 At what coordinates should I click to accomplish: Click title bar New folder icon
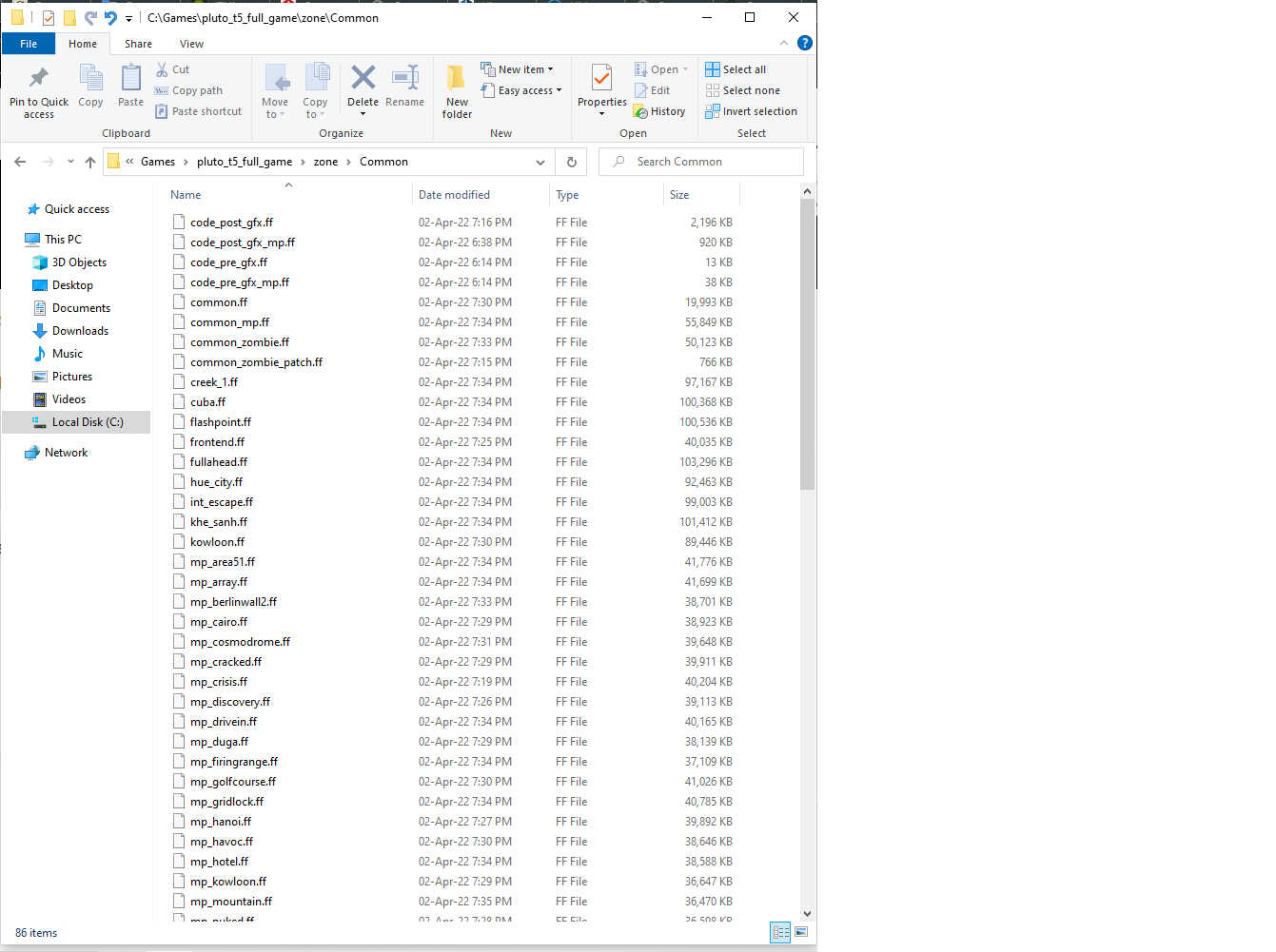click(70, 18)
